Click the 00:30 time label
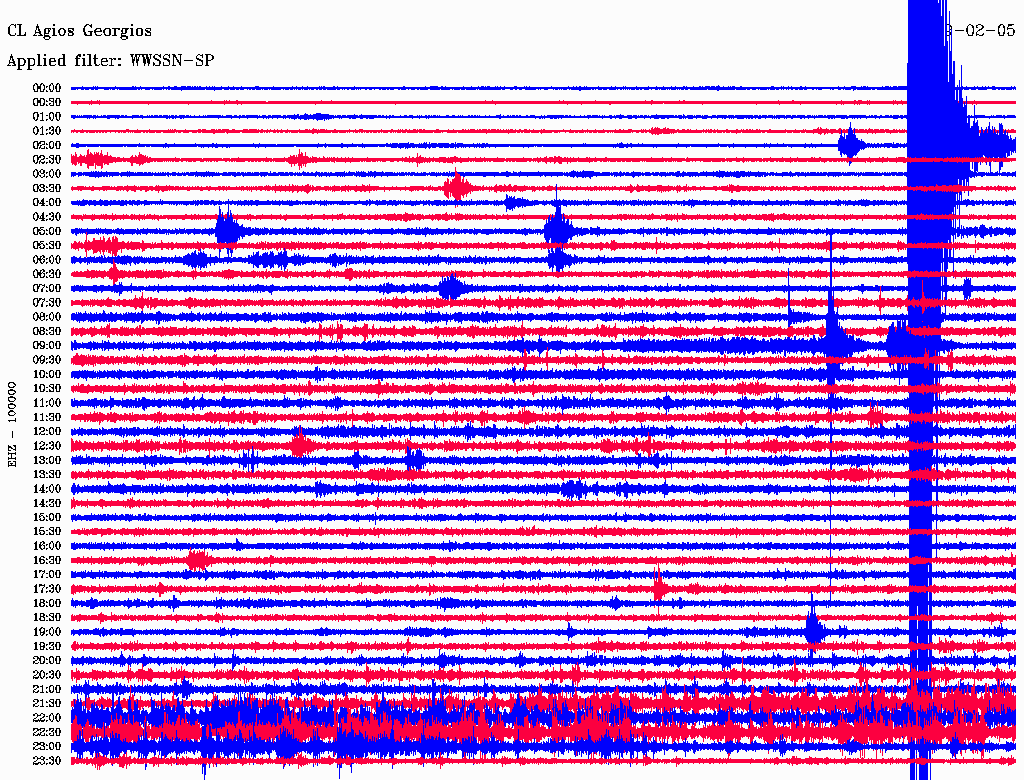The height and width of the screenshot is (780, 1024). (x=47, y=103)
